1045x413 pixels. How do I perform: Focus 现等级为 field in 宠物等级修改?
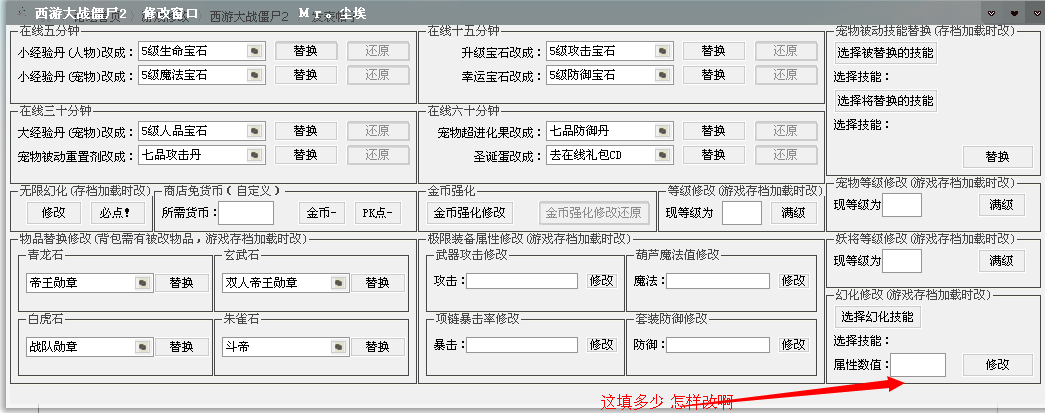click(902, 205)
